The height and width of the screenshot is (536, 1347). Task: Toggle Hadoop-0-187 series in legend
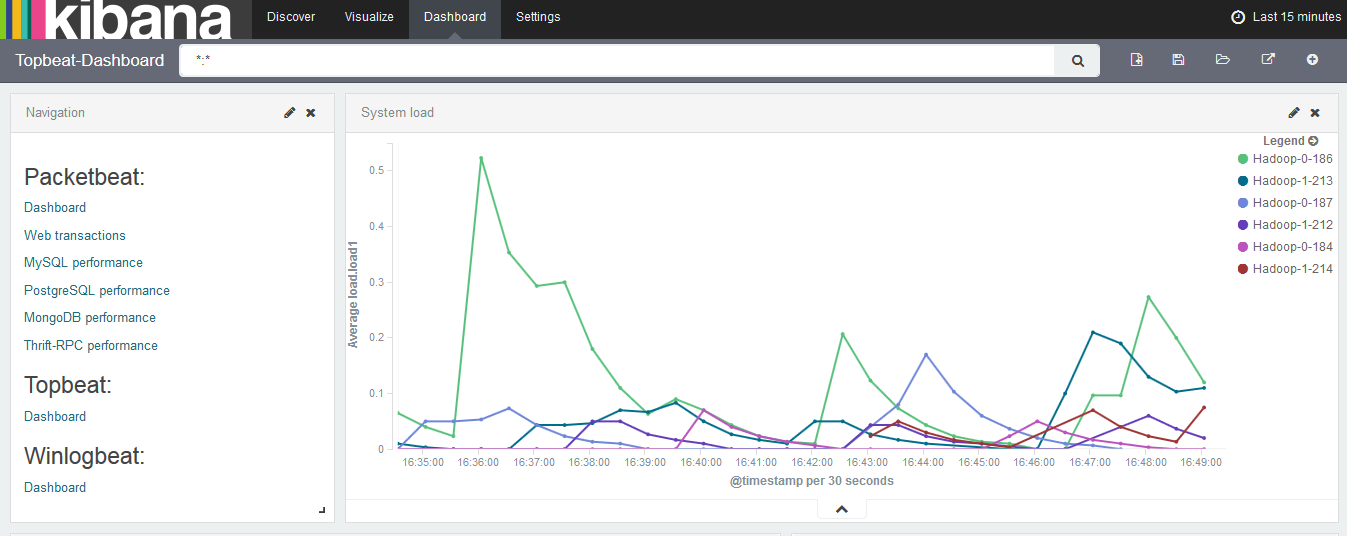pyautogui.click(x=1285, y=203)
